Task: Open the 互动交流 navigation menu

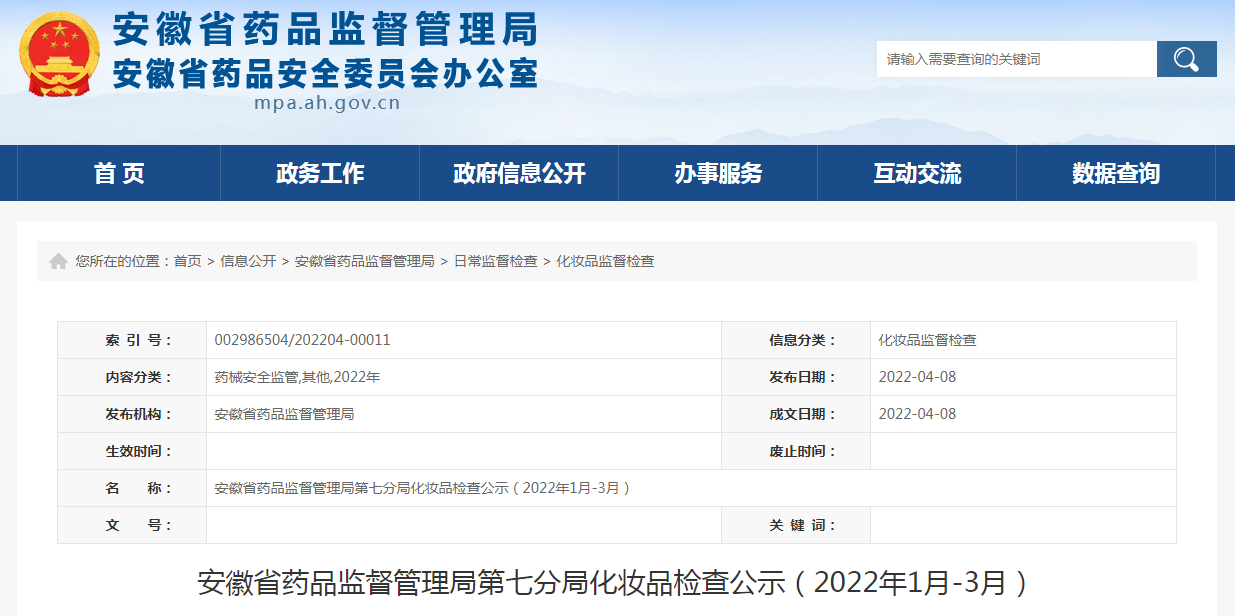Action: (x=917, y=173)
